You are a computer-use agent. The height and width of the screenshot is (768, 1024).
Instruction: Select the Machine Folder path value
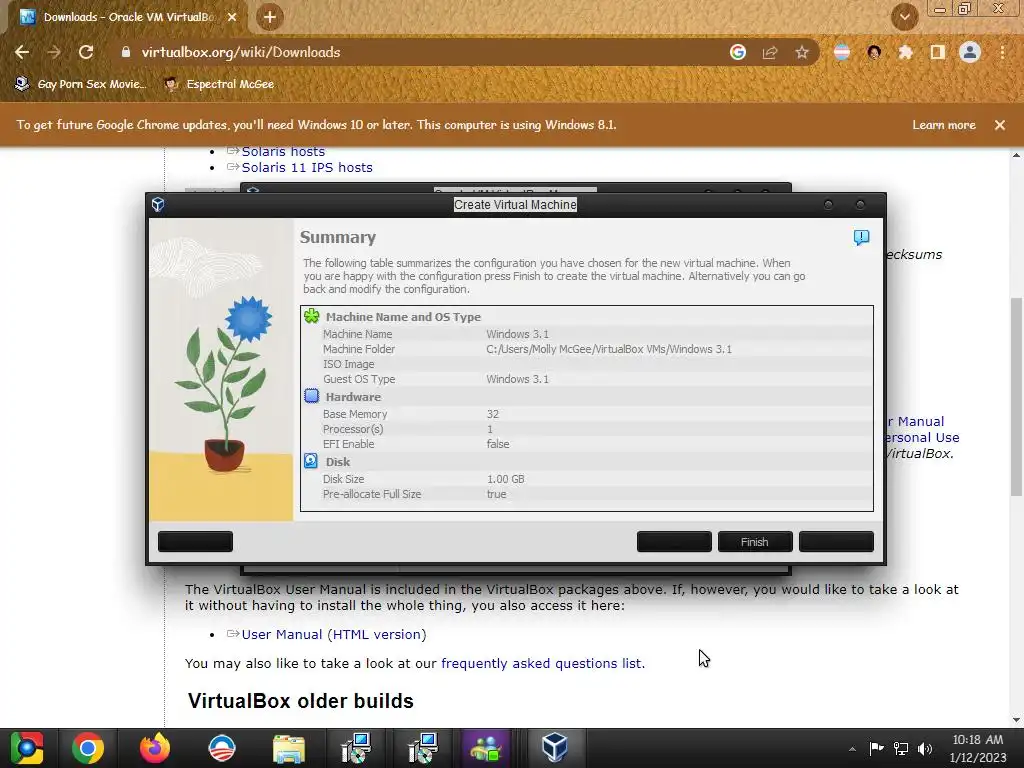point(609,349)
